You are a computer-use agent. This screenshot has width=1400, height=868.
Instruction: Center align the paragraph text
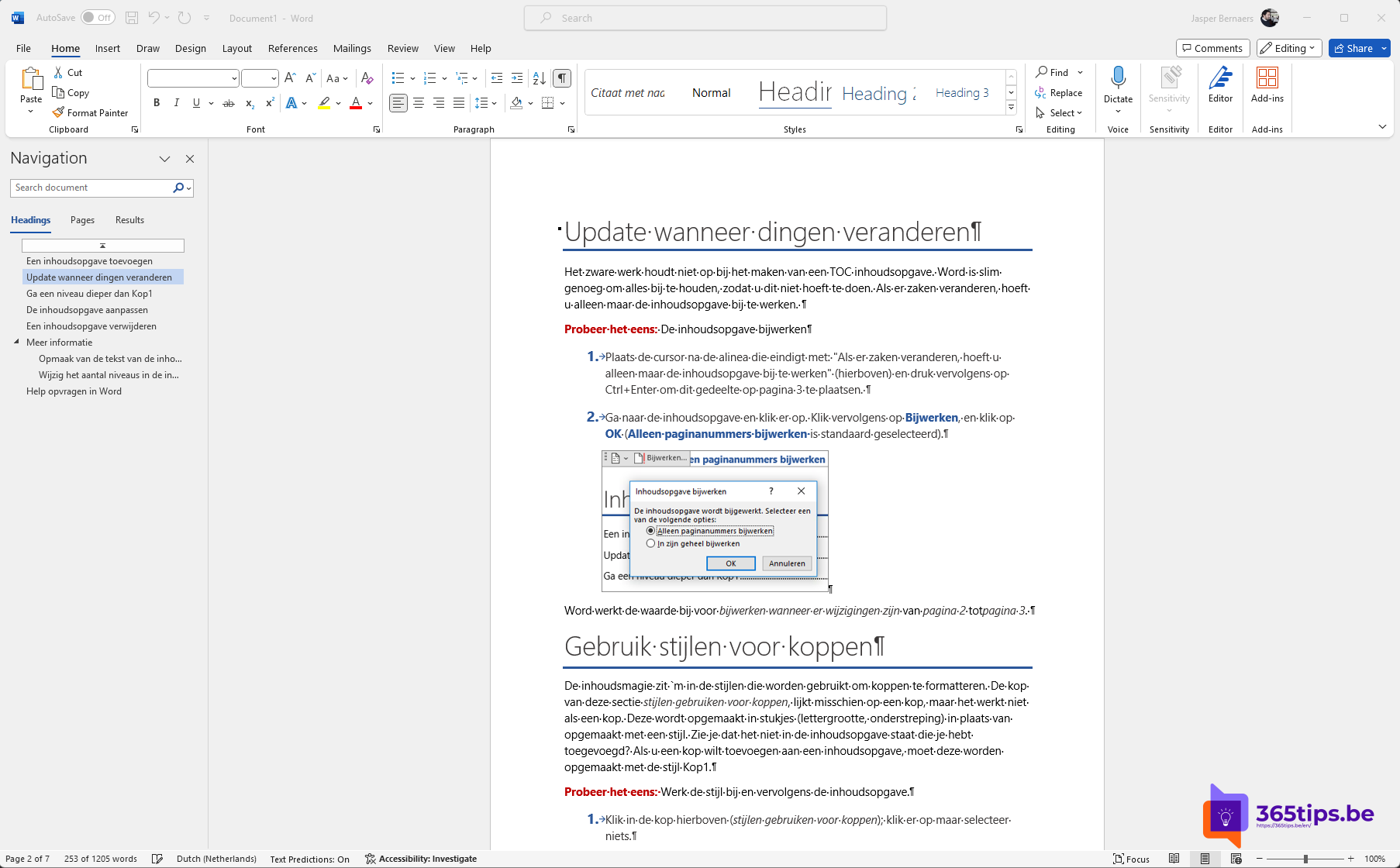(x=419, y=103)
